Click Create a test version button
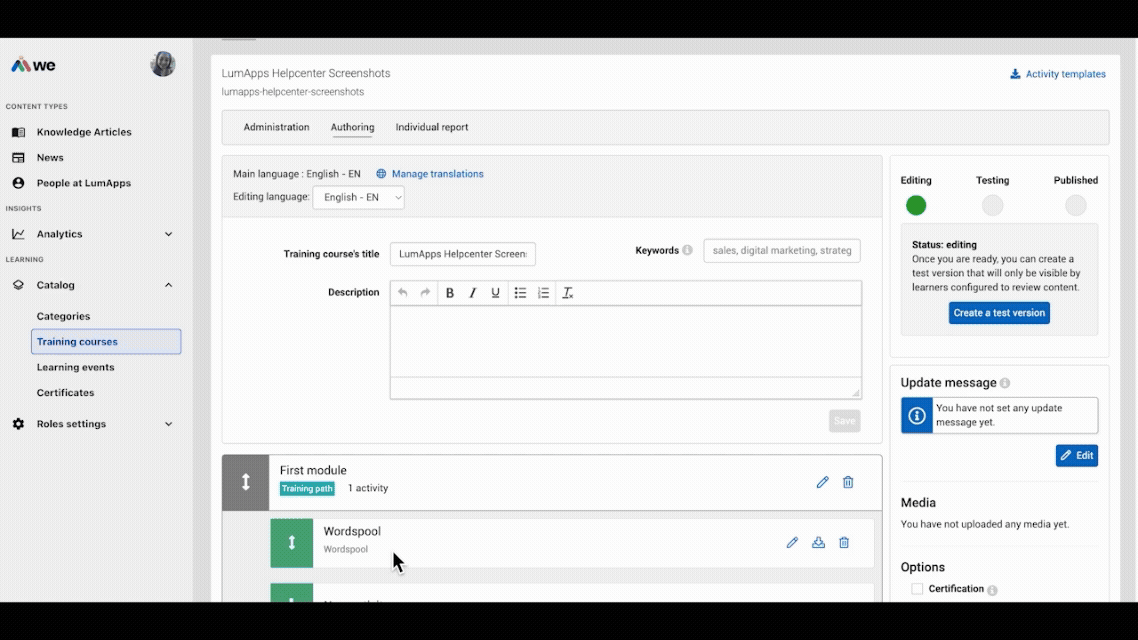 click(x=999, y=313)
